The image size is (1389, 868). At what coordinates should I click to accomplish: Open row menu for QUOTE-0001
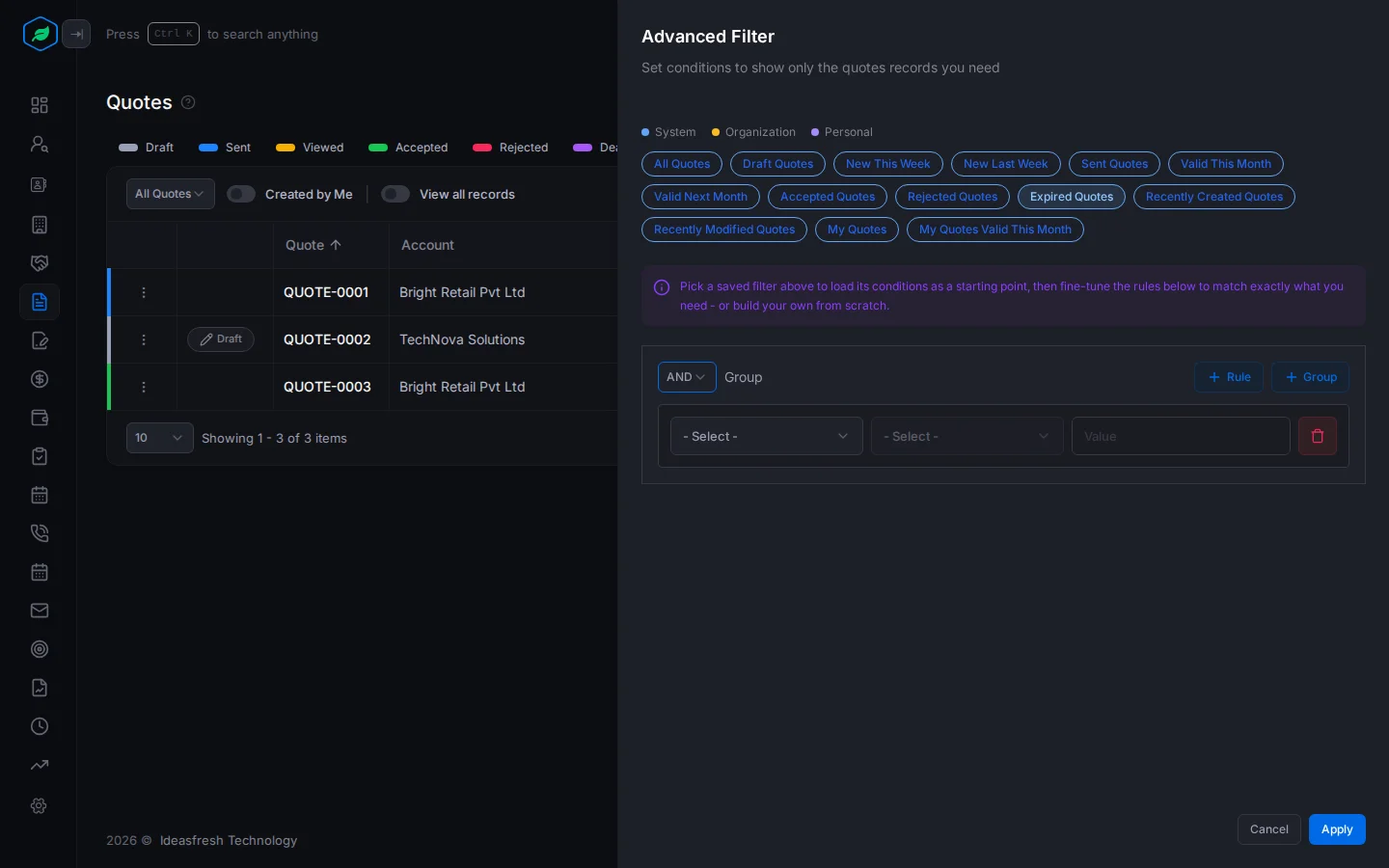tap(144, 292)
